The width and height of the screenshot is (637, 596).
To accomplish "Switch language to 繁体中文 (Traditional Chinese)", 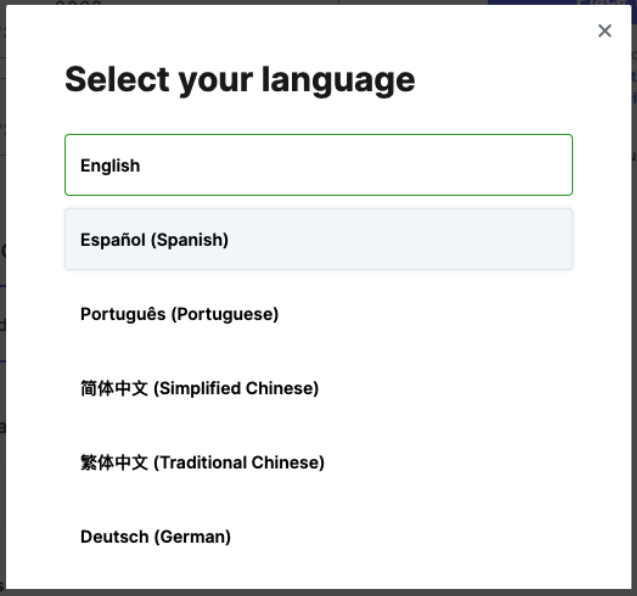I will pyautogui.click(x=318, y=462).
